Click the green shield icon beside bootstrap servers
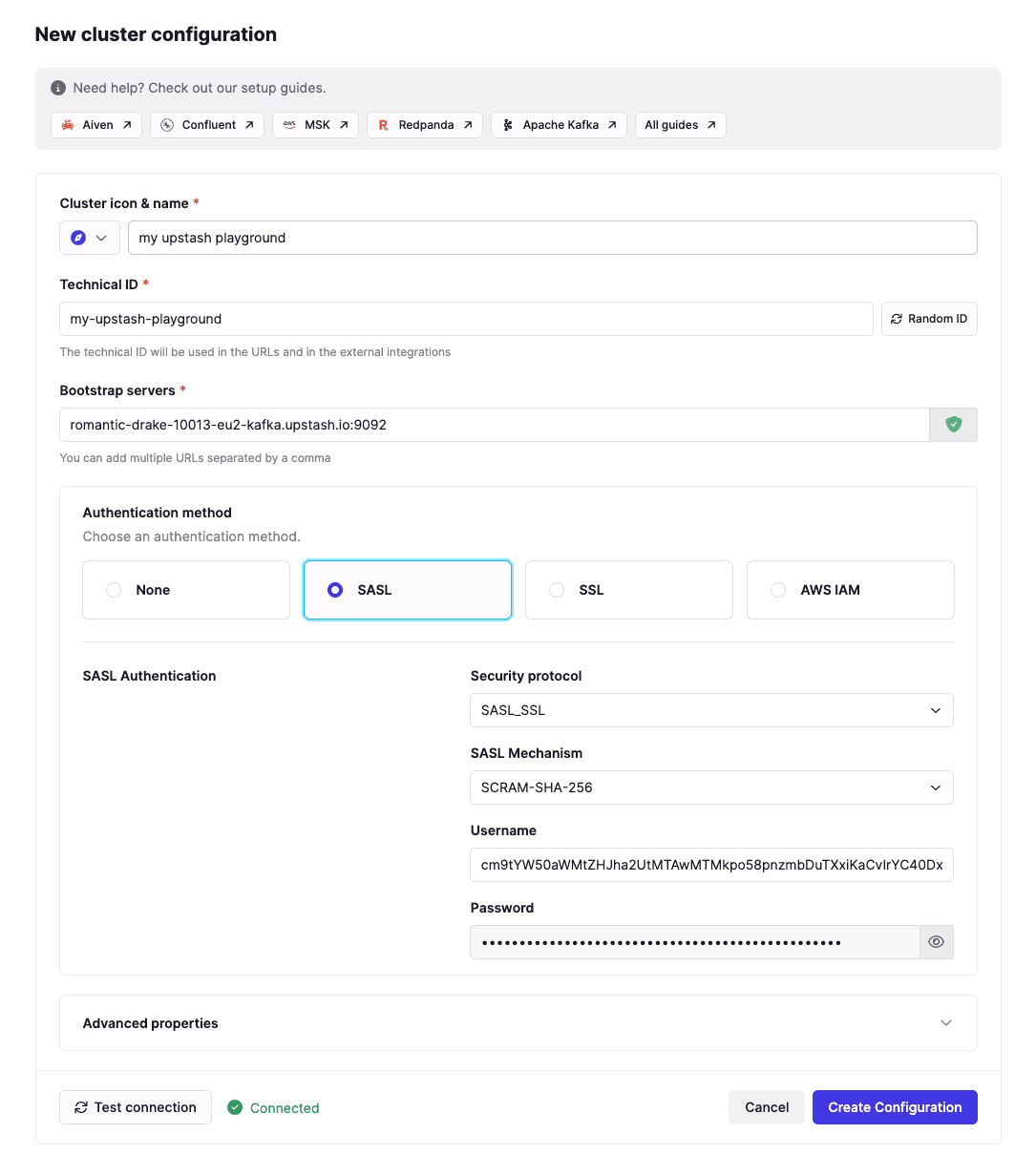1036x1176 pixels. click(x=953, y=425)
